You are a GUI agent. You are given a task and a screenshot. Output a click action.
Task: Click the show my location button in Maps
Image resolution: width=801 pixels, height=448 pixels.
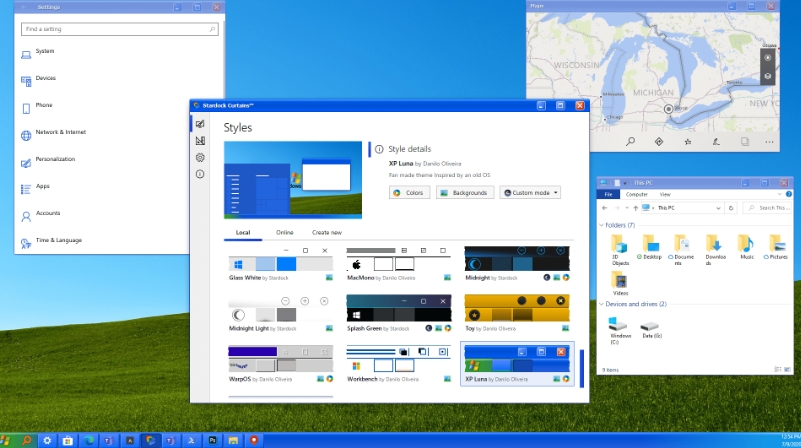[767, 58]
